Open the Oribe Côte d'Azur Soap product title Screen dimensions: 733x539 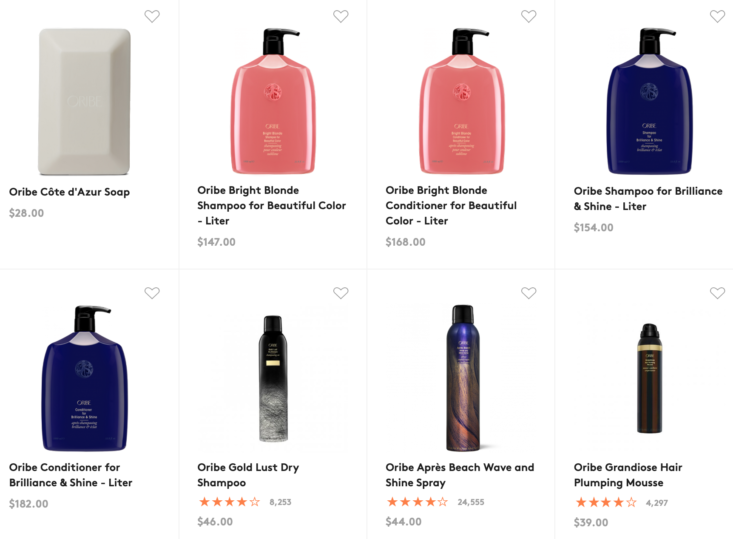69,192
